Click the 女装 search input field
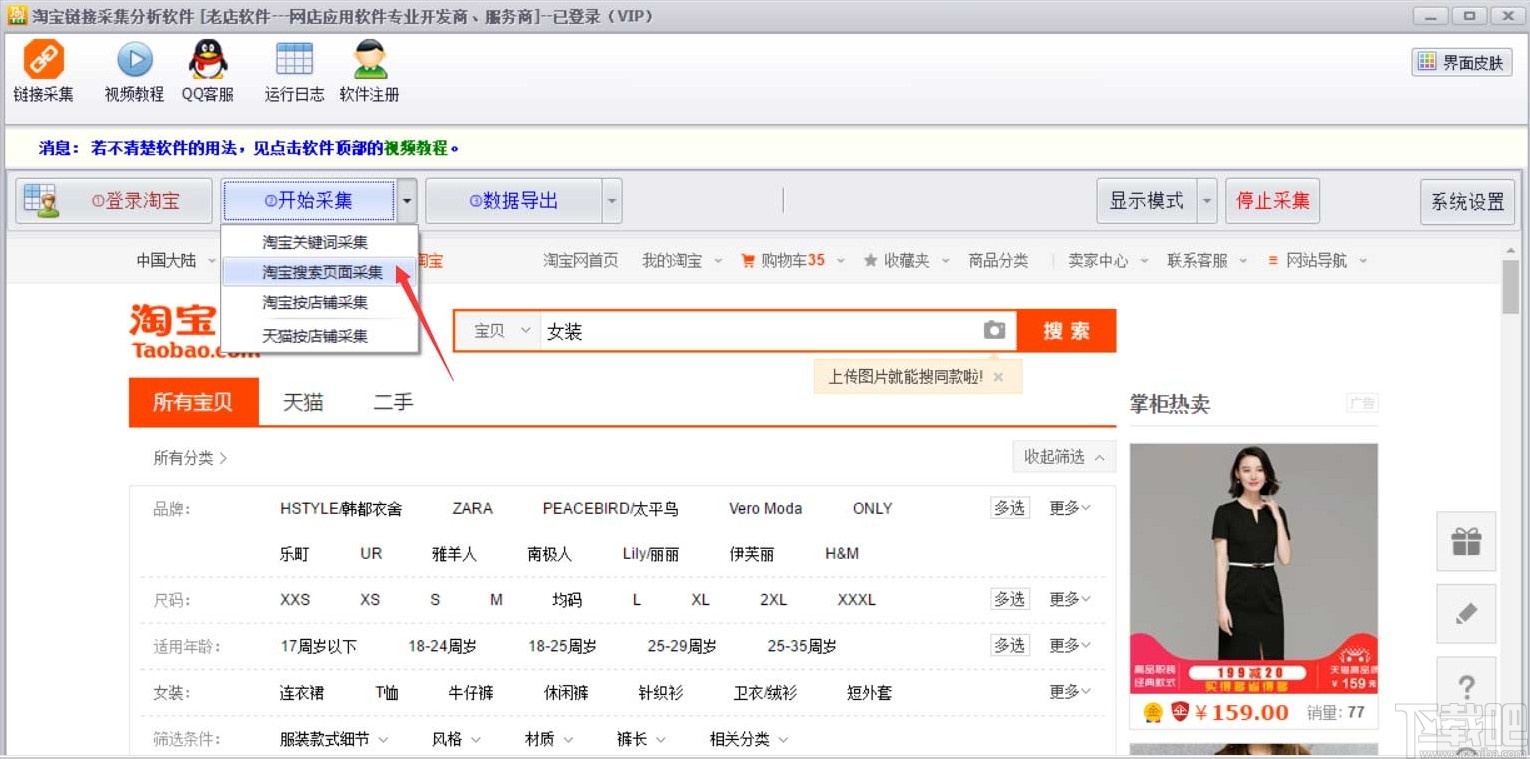This screenshot has width=1530, height=759. tap(700, 330)
